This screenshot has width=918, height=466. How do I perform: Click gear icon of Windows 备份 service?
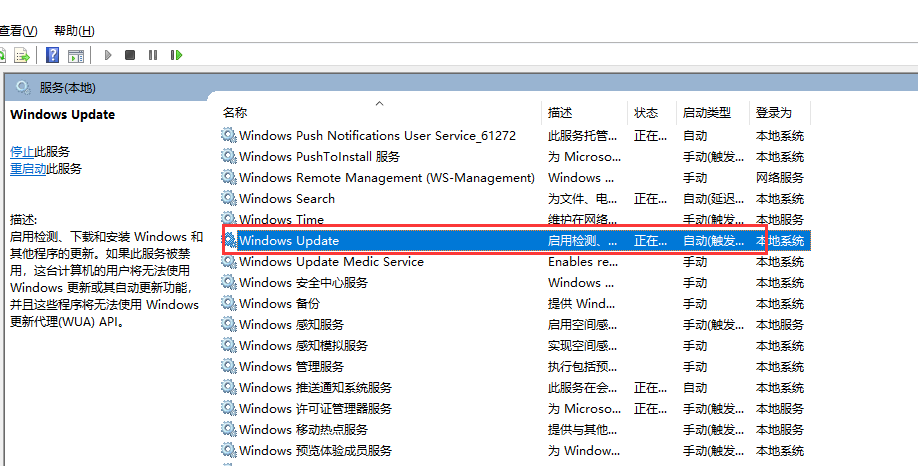[x=228, y=303]
